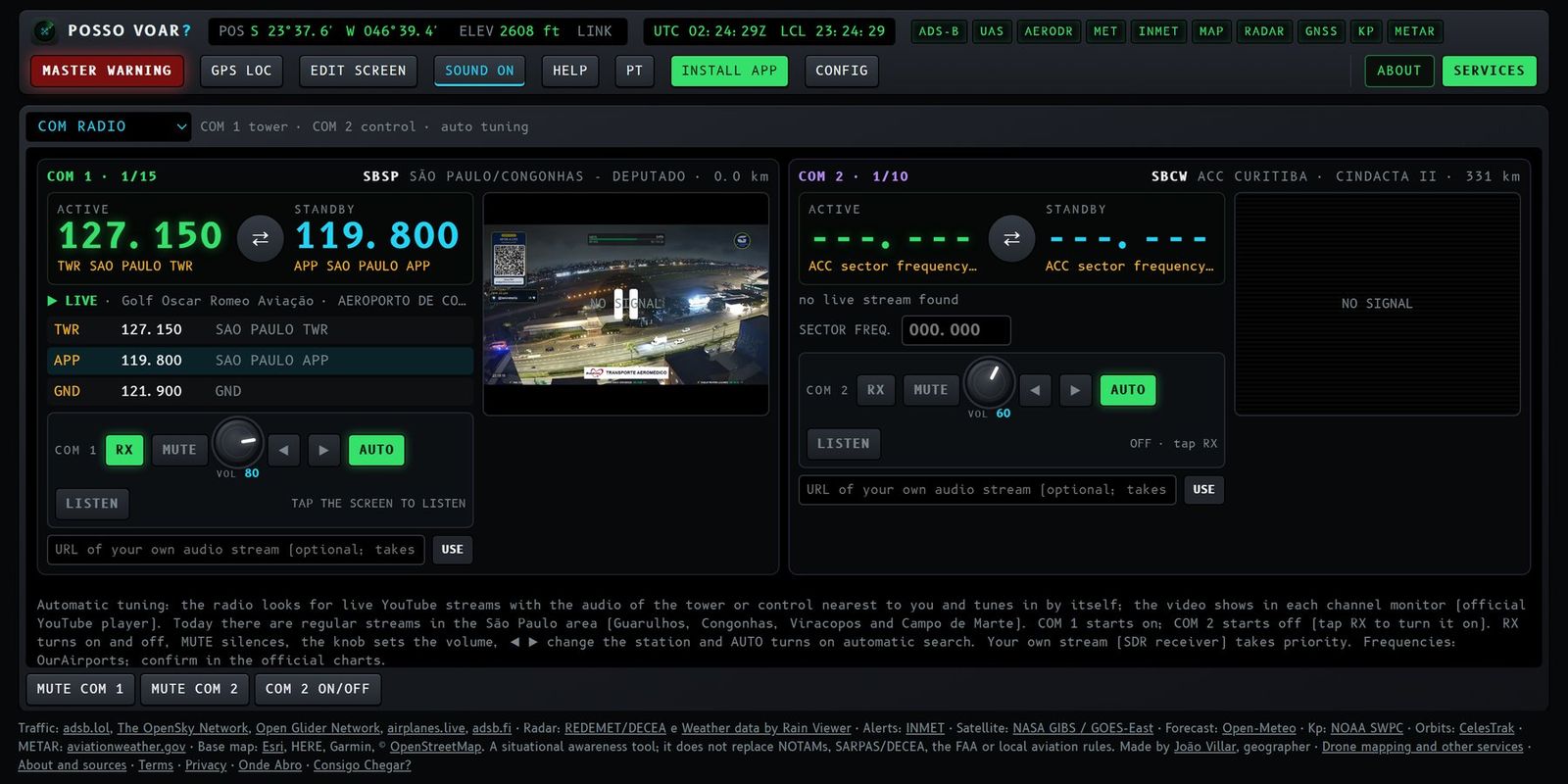Image resolution: width=1568 pixels, height=784 pixels.
Task: Open the INMET tab
Action: 1158,31
